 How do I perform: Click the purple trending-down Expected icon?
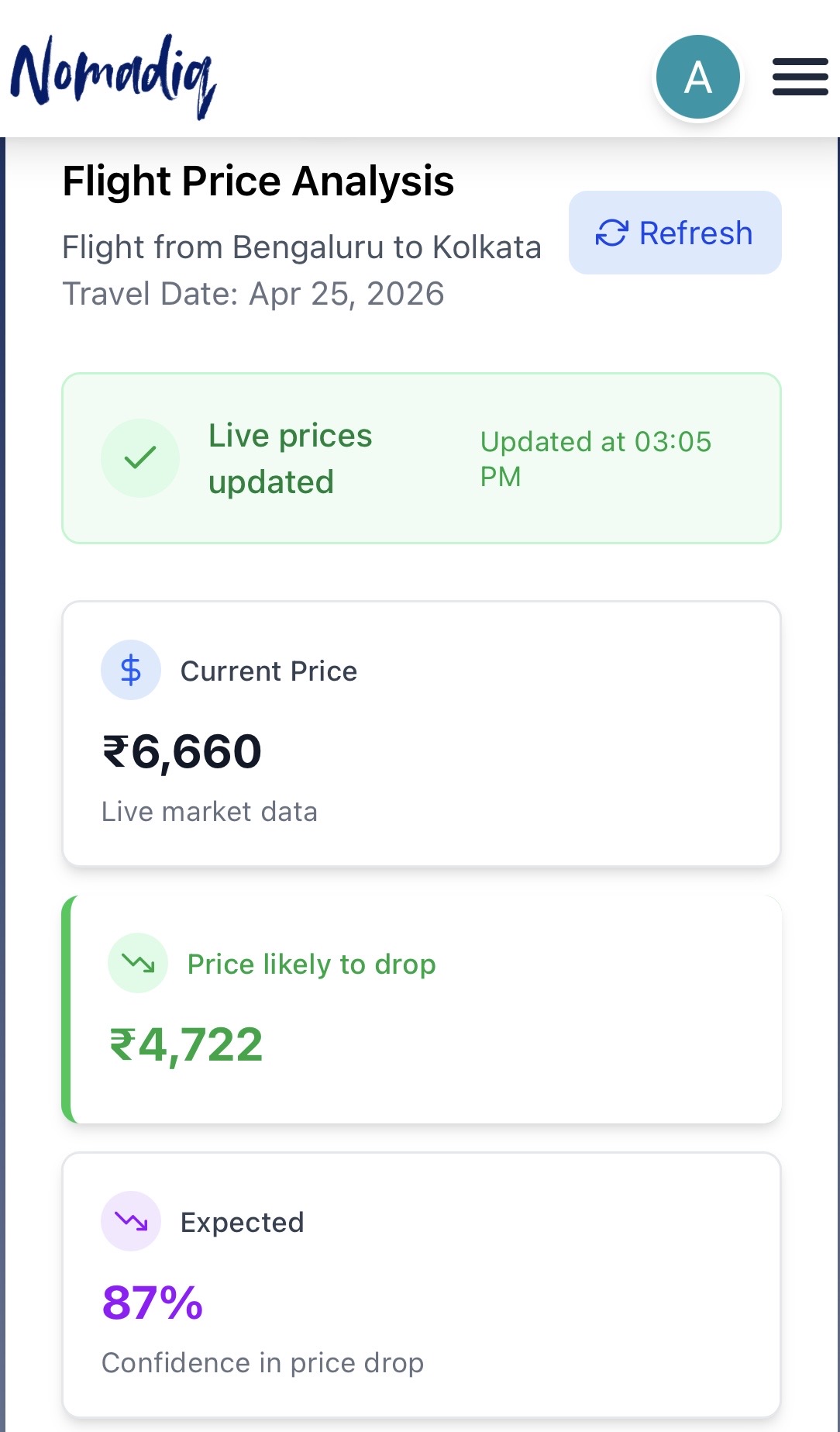point(131,1221)
